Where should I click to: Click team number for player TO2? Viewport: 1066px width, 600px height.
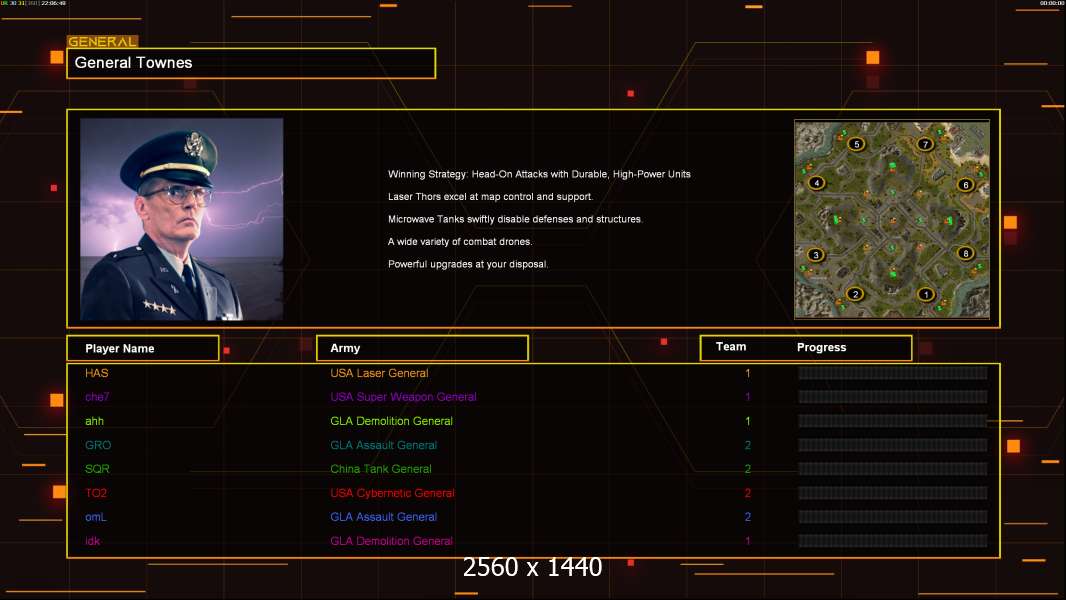tap(748, 493)
